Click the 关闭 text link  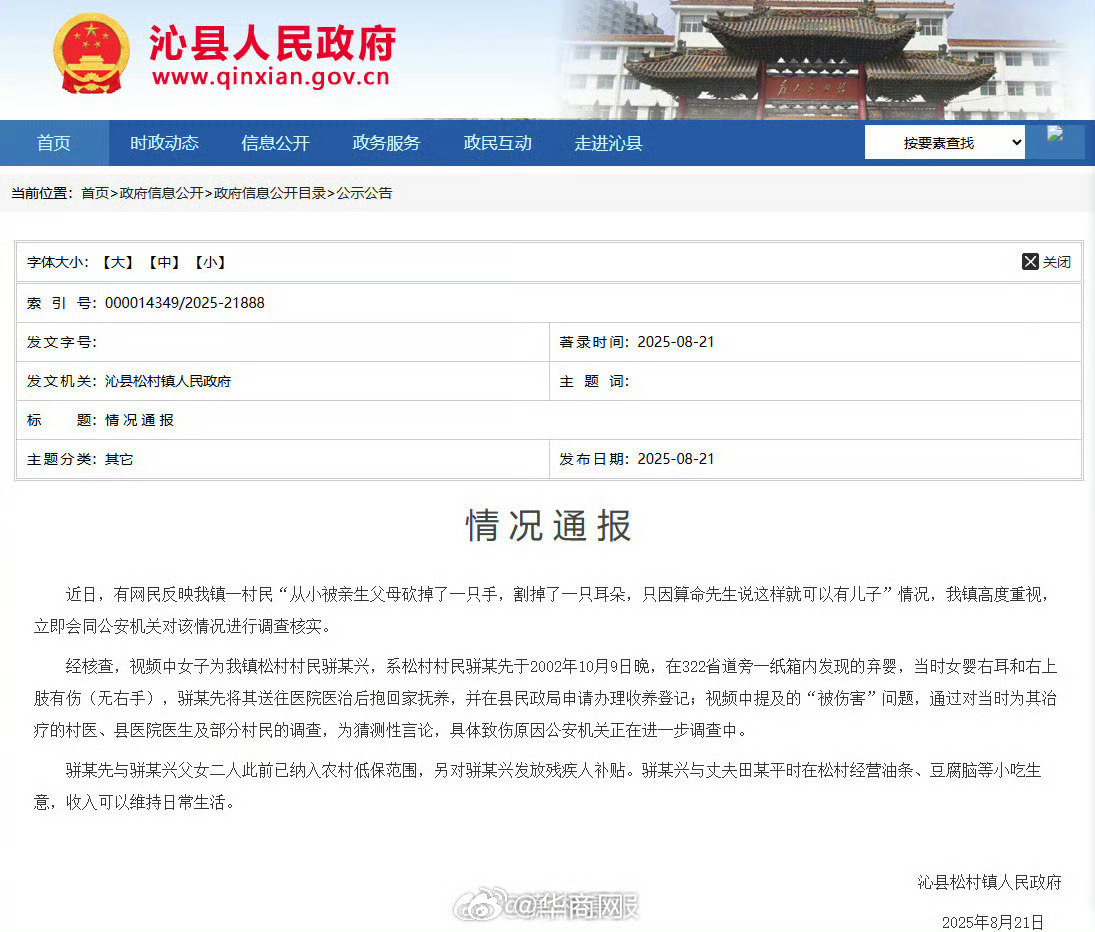click(x=1057, y=262)
